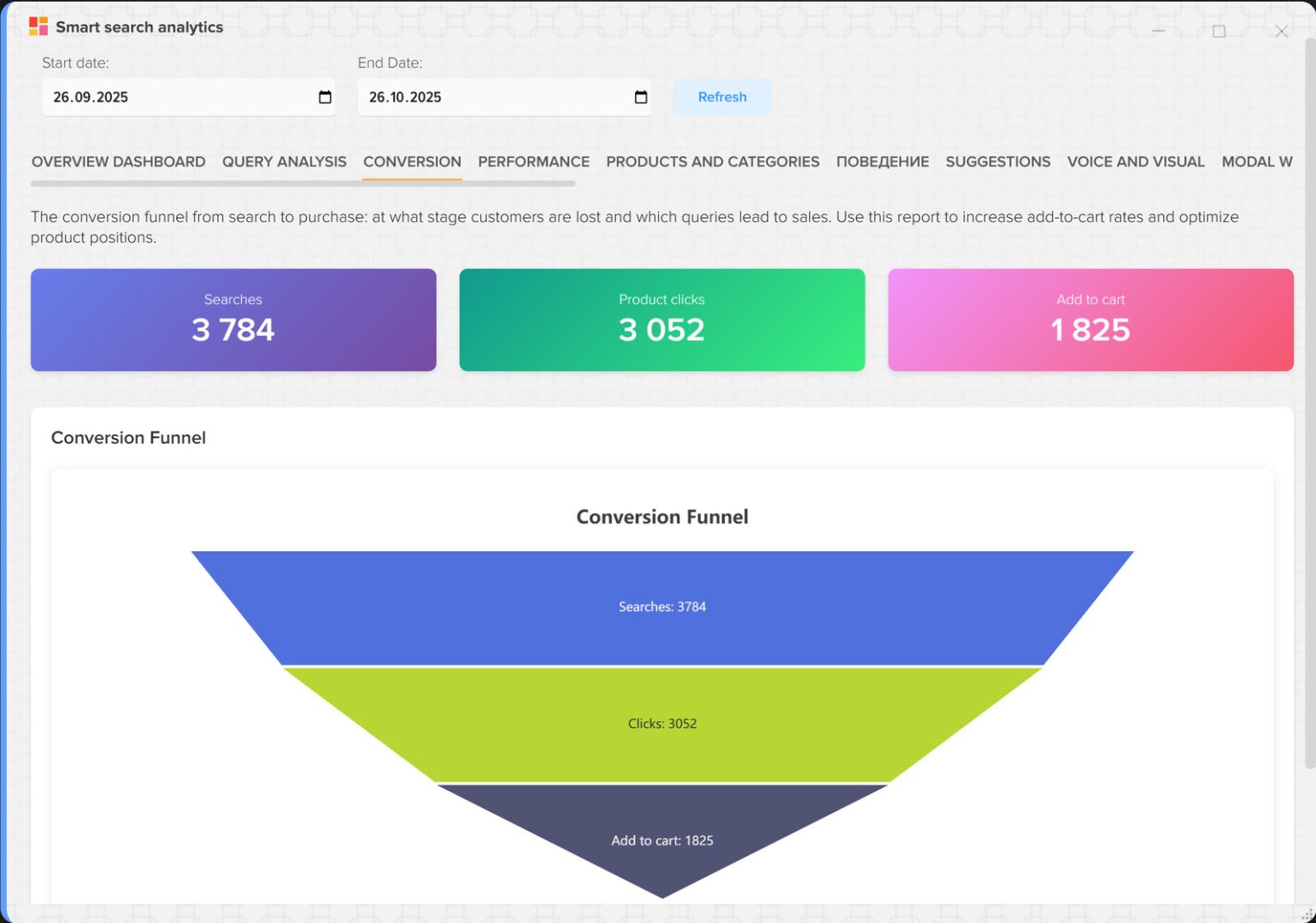1316x923 pixels.
Task: Switch to the Overview Dashboard tab
Action: point(119,162)
